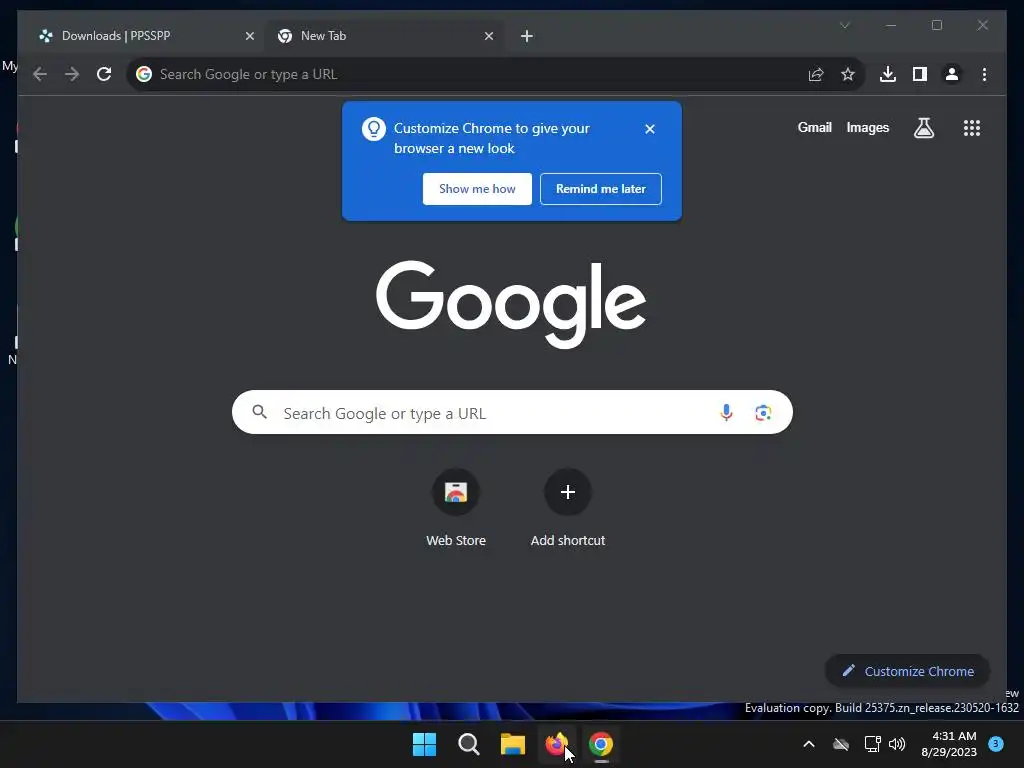Expand the tab search chevron
This screenshot has width=1024, height=768.
844,25
